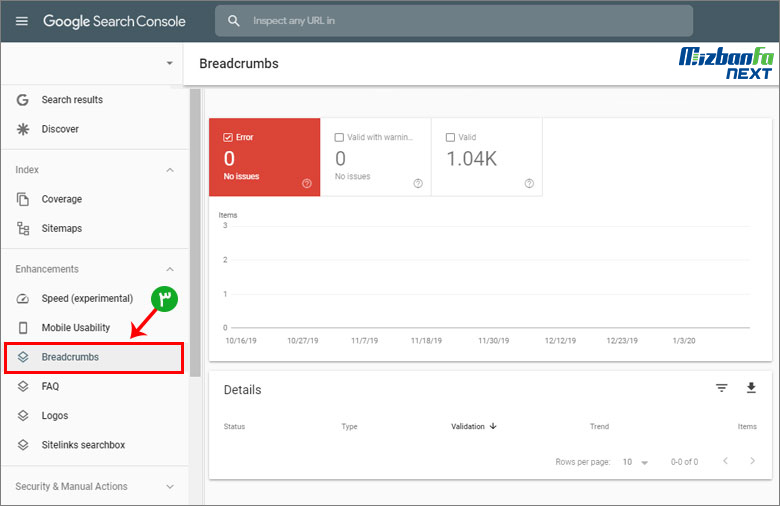Go to next page of details
Viewport: 780px width, 506px height.
752,461
